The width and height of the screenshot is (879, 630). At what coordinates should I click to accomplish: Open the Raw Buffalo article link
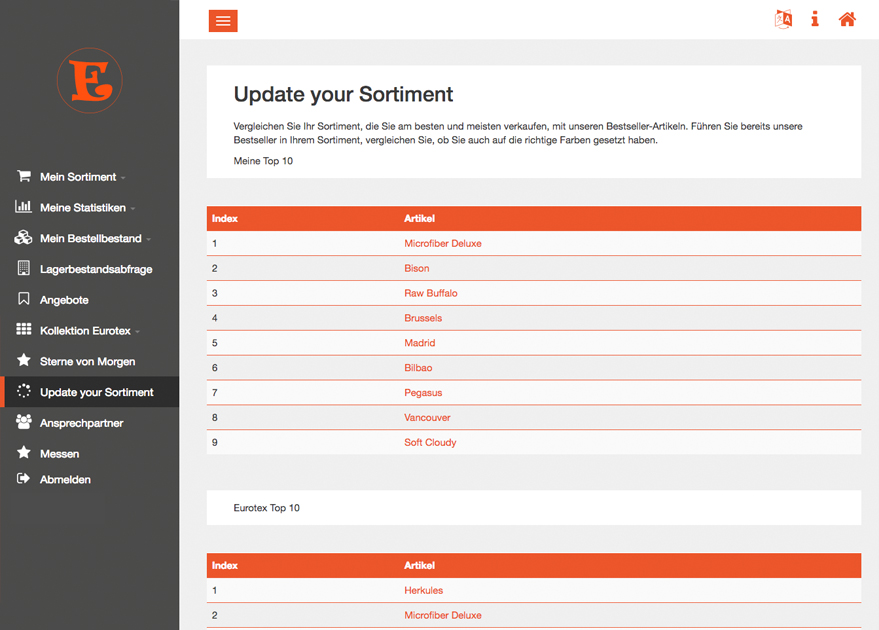[430, 293]
